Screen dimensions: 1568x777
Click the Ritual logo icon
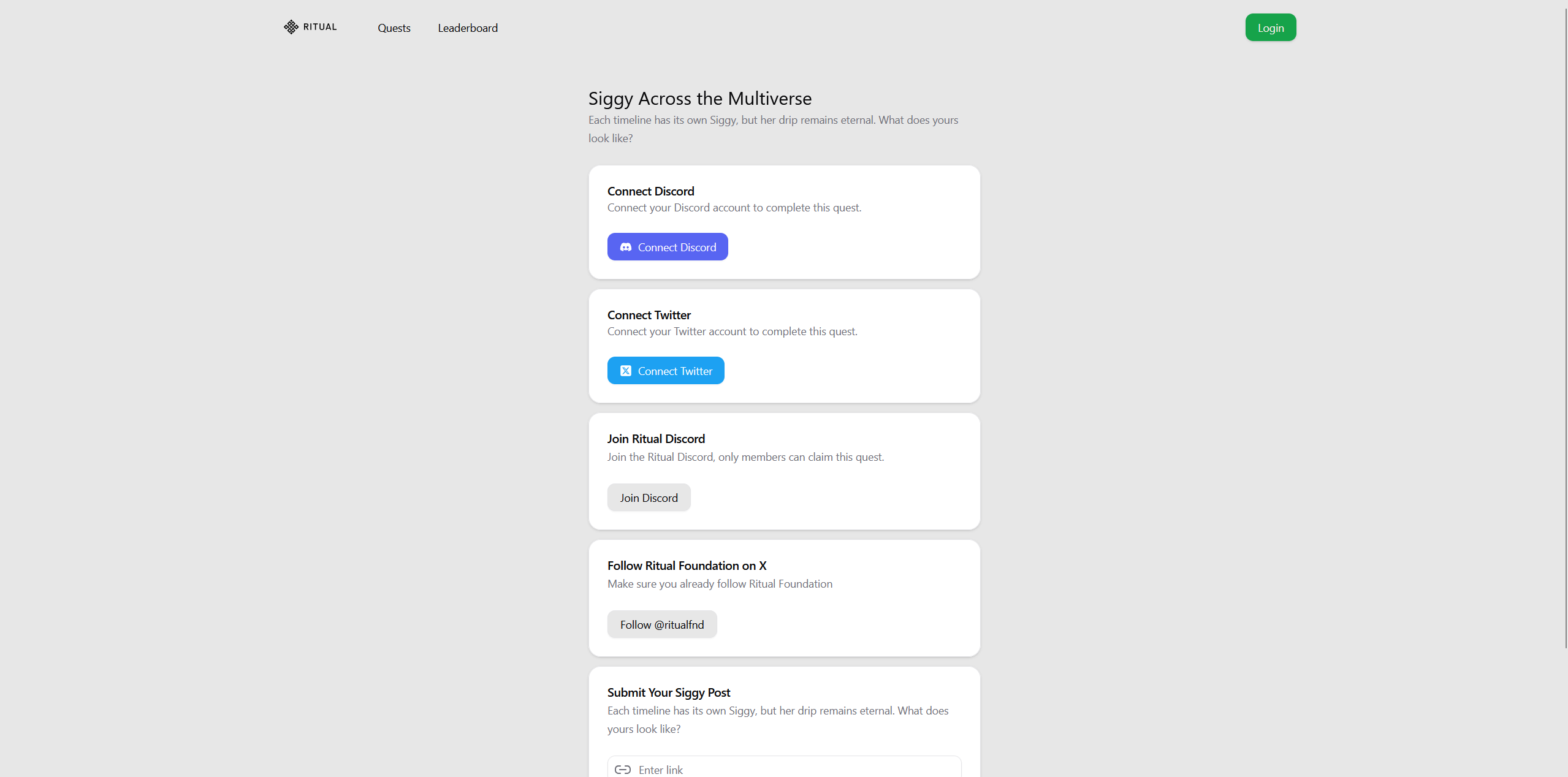click(291, 27)
